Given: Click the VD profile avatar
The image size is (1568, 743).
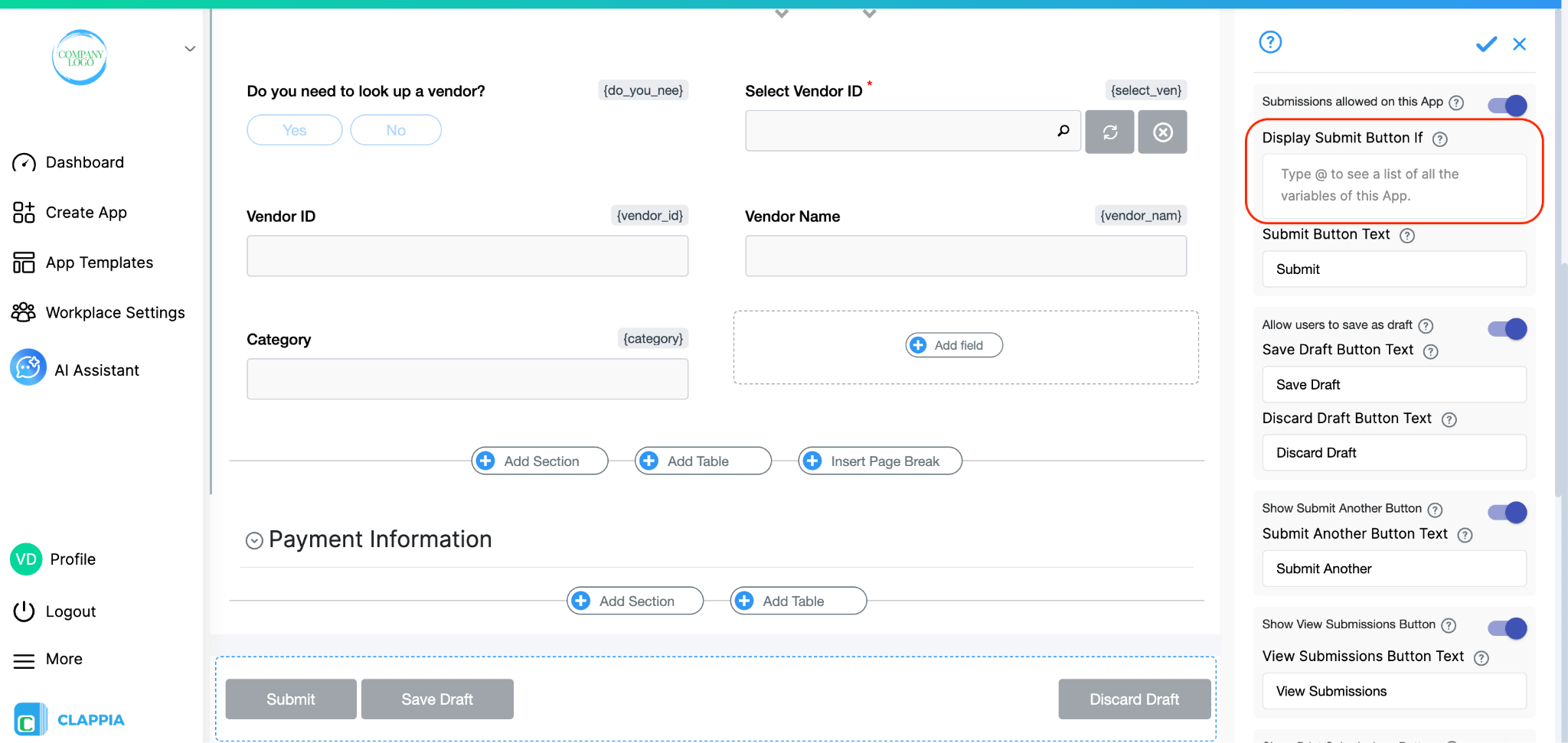Looking at the screenshot, I should point(26,559).
